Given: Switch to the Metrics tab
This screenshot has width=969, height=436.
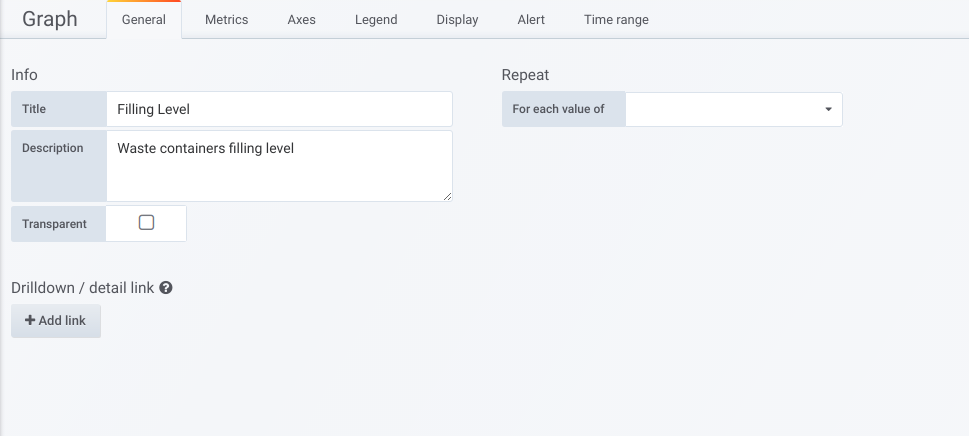Looking at the screenshot, I should [x=226, y=20].
